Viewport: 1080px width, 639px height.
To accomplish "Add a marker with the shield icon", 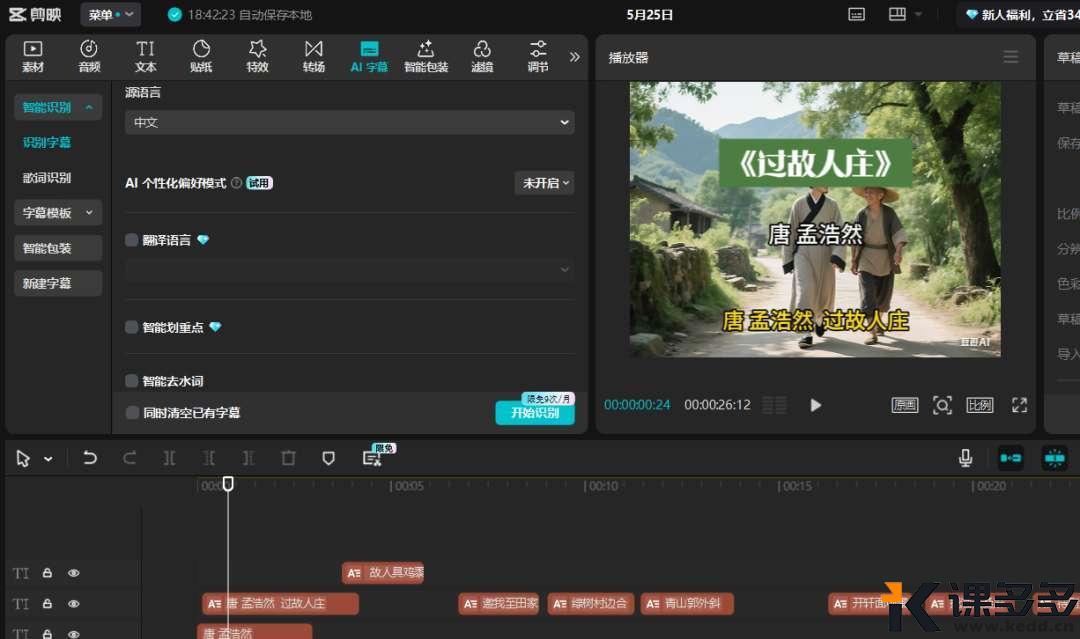I will click(x=329, y=458).
